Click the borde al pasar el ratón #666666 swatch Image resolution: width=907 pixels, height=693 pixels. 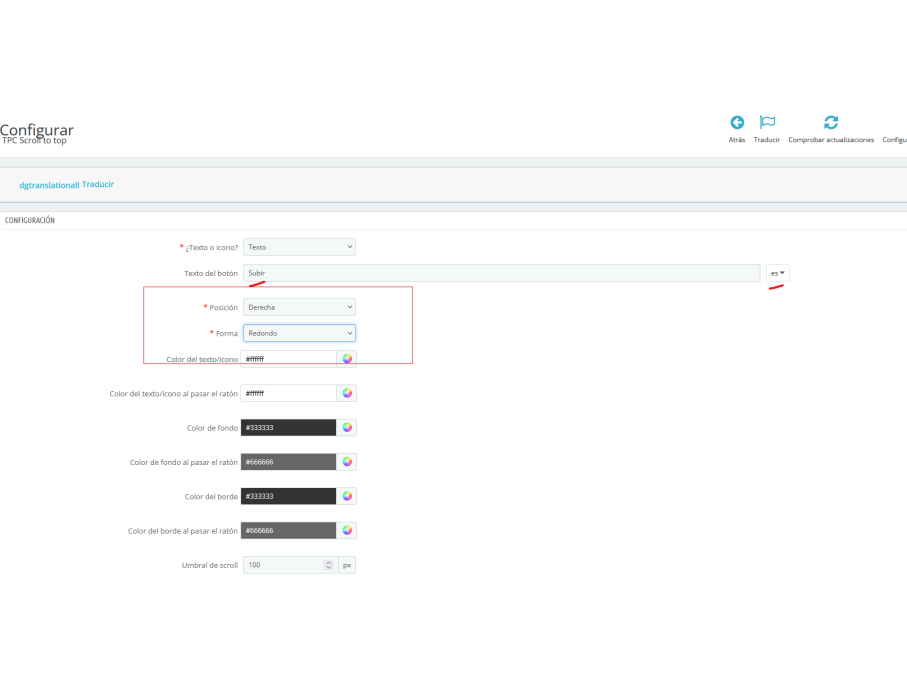click(289, 530)
